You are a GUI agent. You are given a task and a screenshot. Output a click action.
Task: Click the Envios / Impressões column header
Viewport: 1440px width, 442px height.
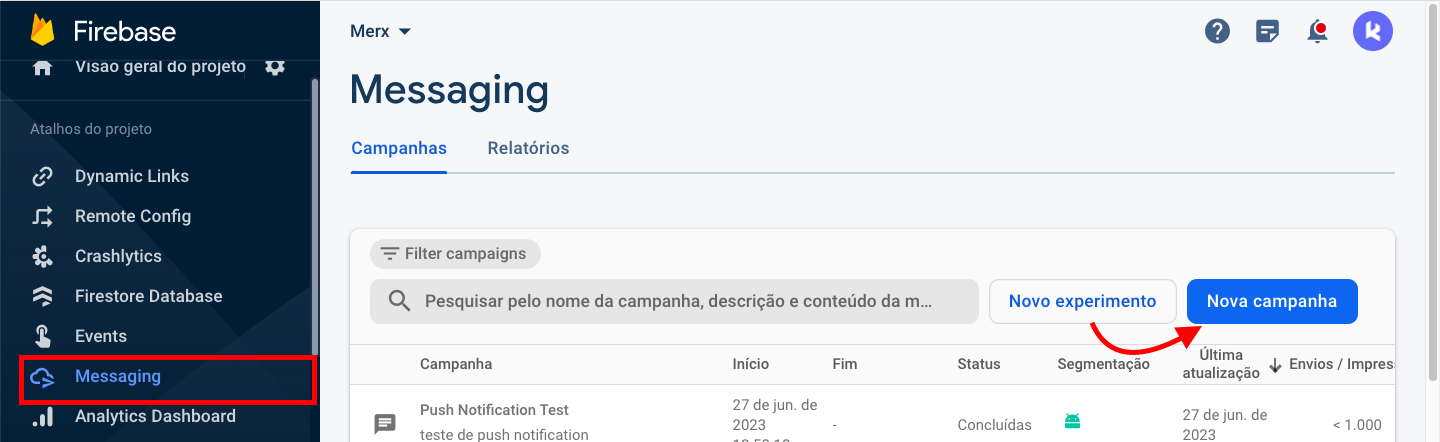[1342, 365]
